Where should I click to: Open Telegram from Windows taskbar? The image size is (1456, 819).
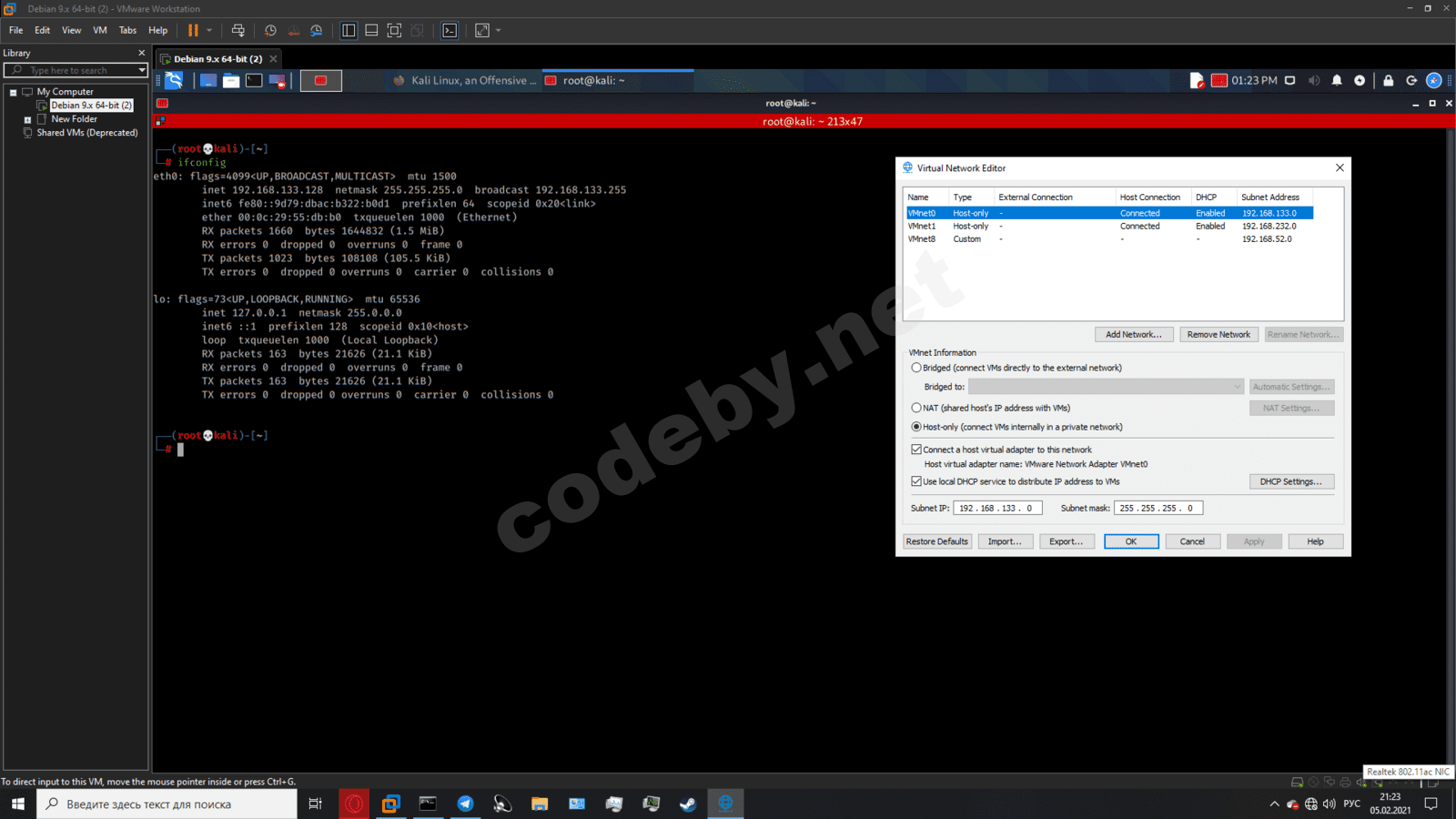click(465, 804)
